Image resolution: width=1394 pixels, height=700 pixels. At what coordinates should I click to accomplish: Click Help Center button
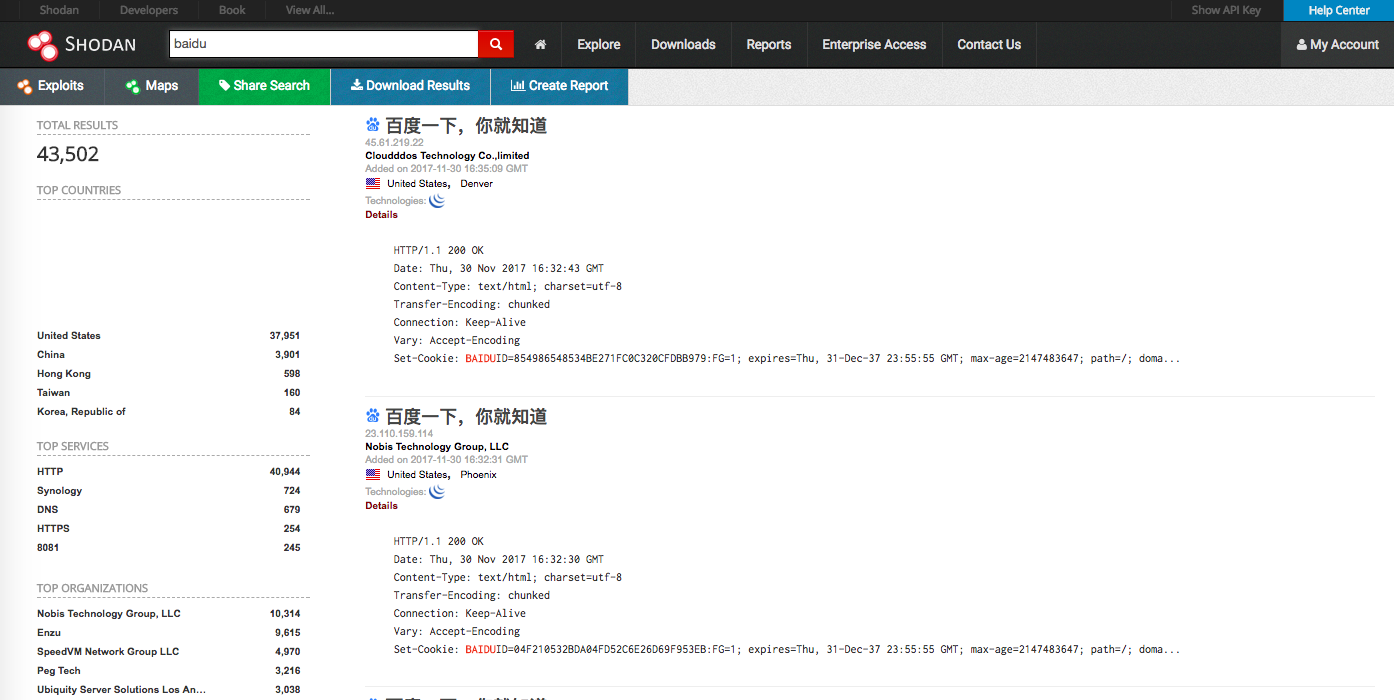1338,10
